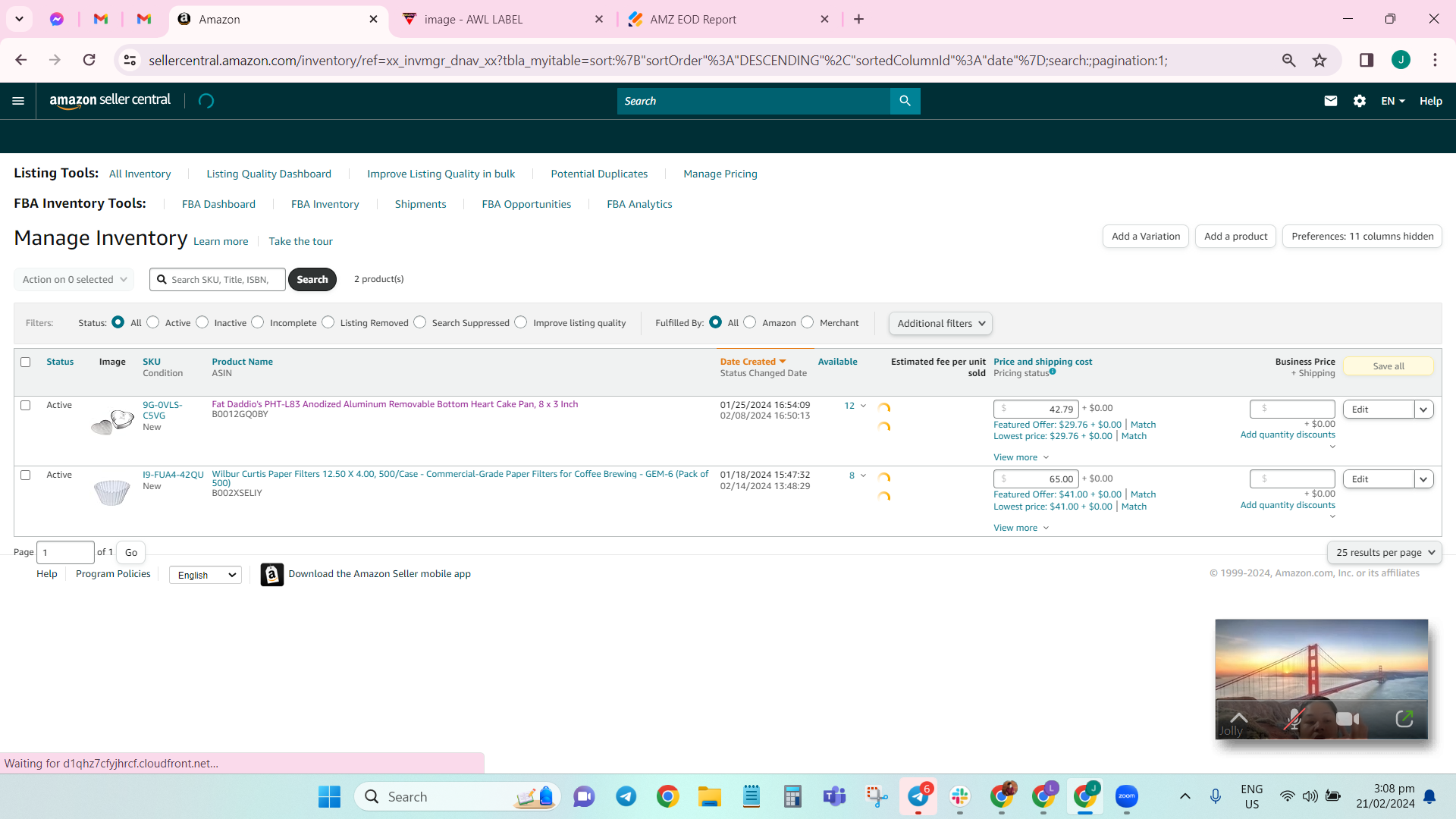Open the Action on 0 selected dropdown
Viewport: 1456px width, 819px height.
[x=74, y=280]
